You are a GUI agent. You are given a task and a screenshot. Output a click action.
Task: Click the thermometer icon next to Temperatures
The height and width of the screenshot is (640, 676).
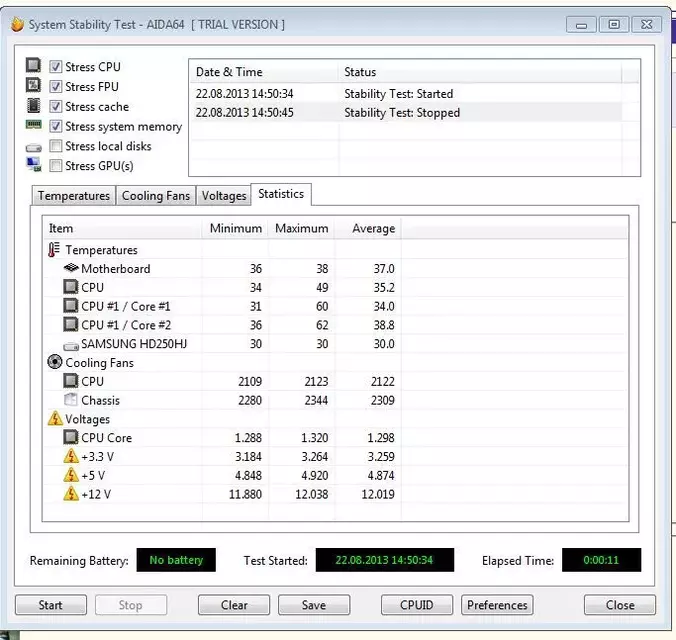click(x=54, y=250)
